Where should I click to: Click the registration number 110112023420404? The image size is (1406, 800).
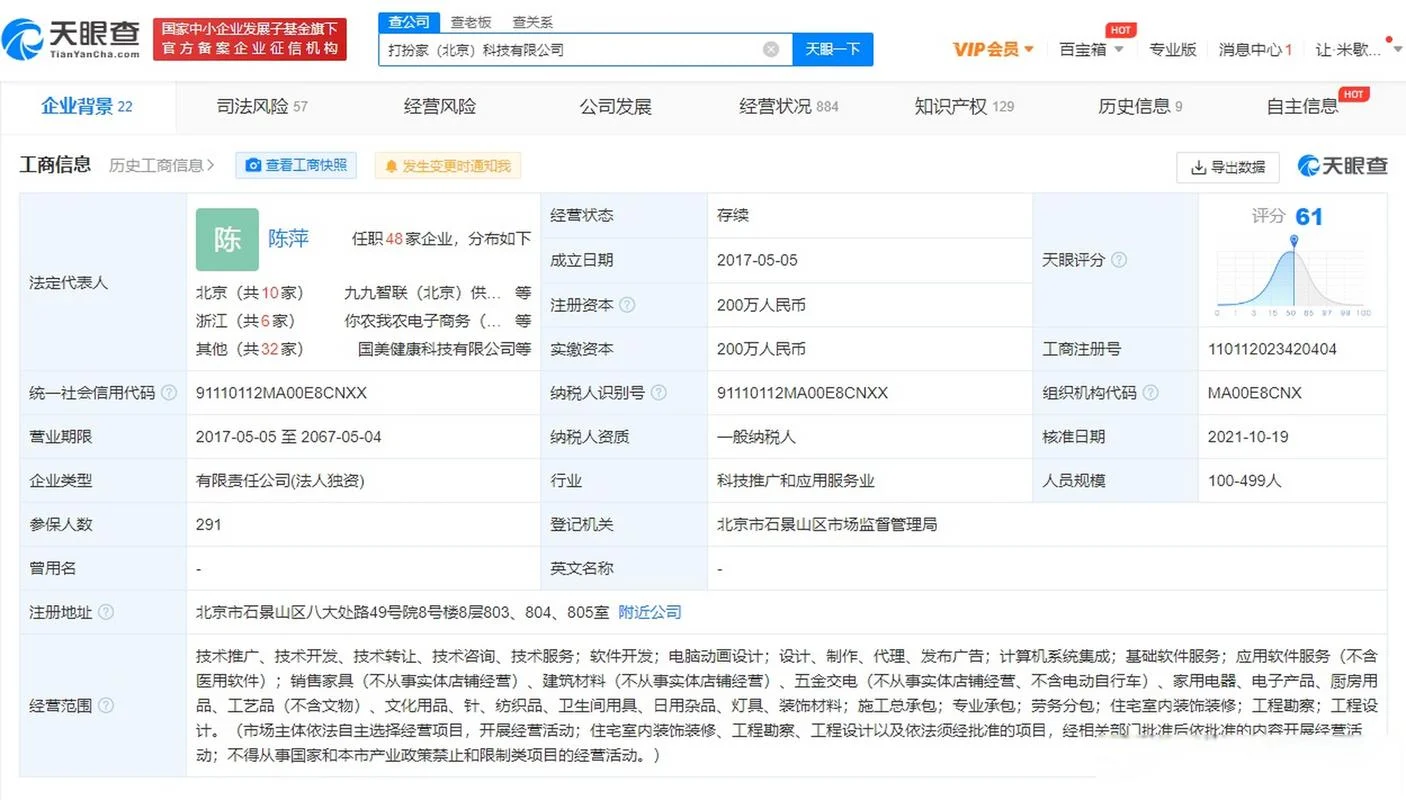click(1272, 349)
